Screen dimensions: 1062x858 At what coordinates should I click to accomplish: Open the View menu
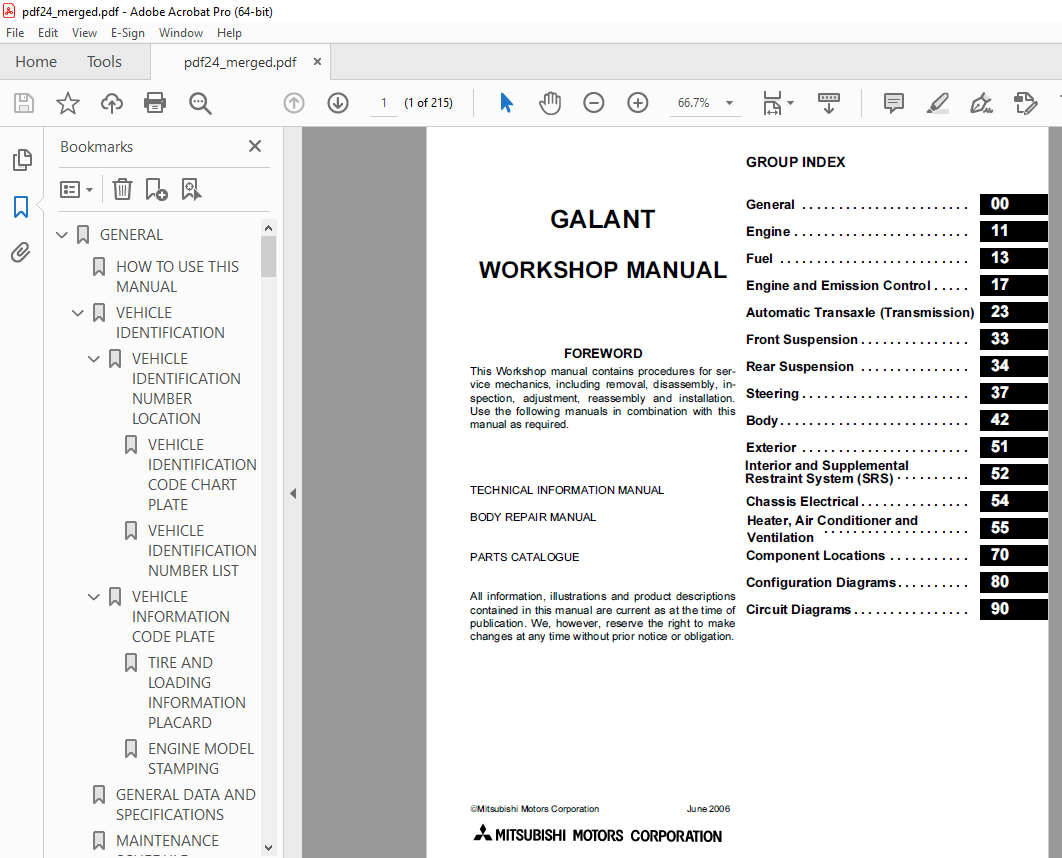pyautogui.click(x=84, y=33)
